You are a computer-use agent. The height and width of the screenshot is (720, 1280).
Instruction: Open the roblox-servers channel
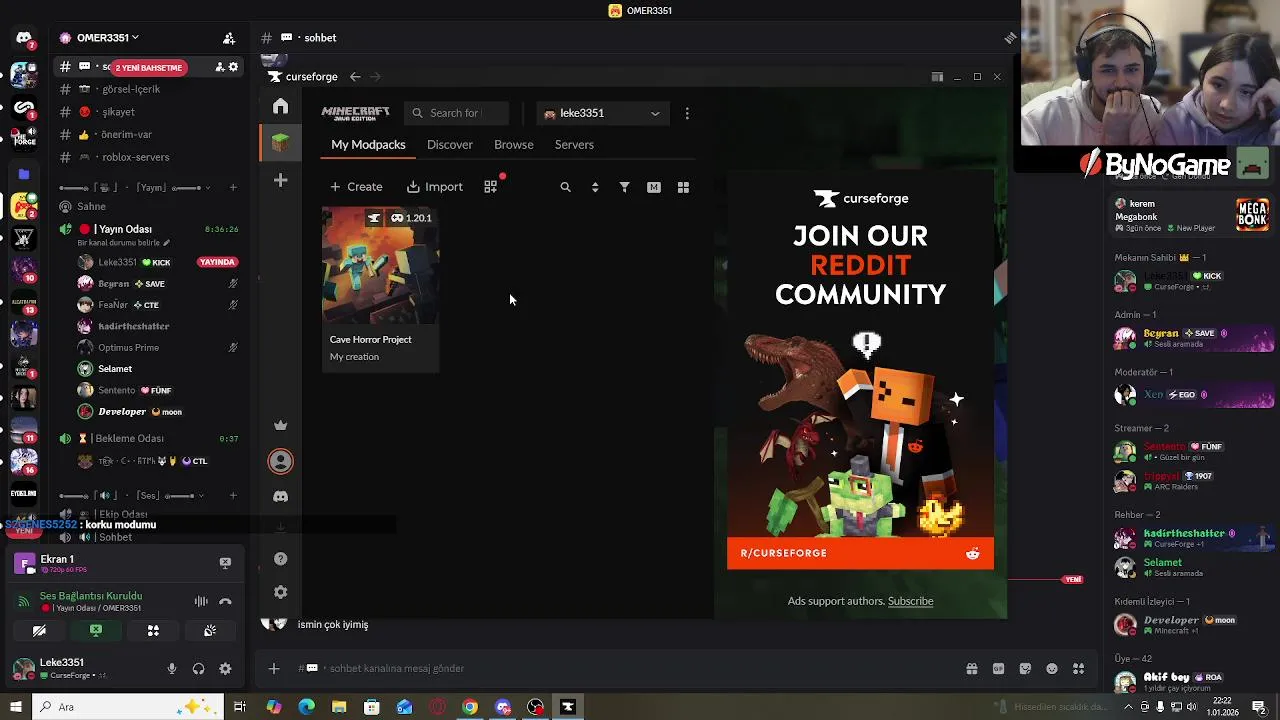click(135, 157)
